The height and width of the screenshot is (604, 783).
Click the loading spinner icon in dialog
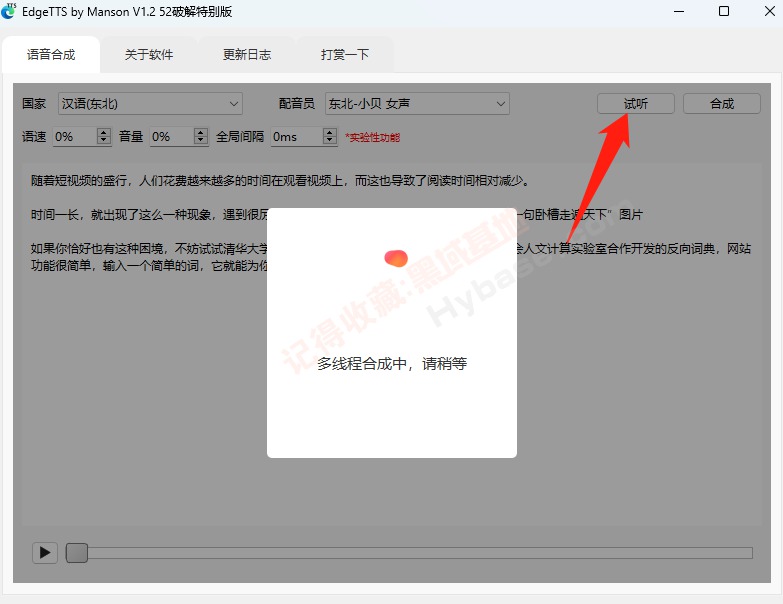click(396, 258)
